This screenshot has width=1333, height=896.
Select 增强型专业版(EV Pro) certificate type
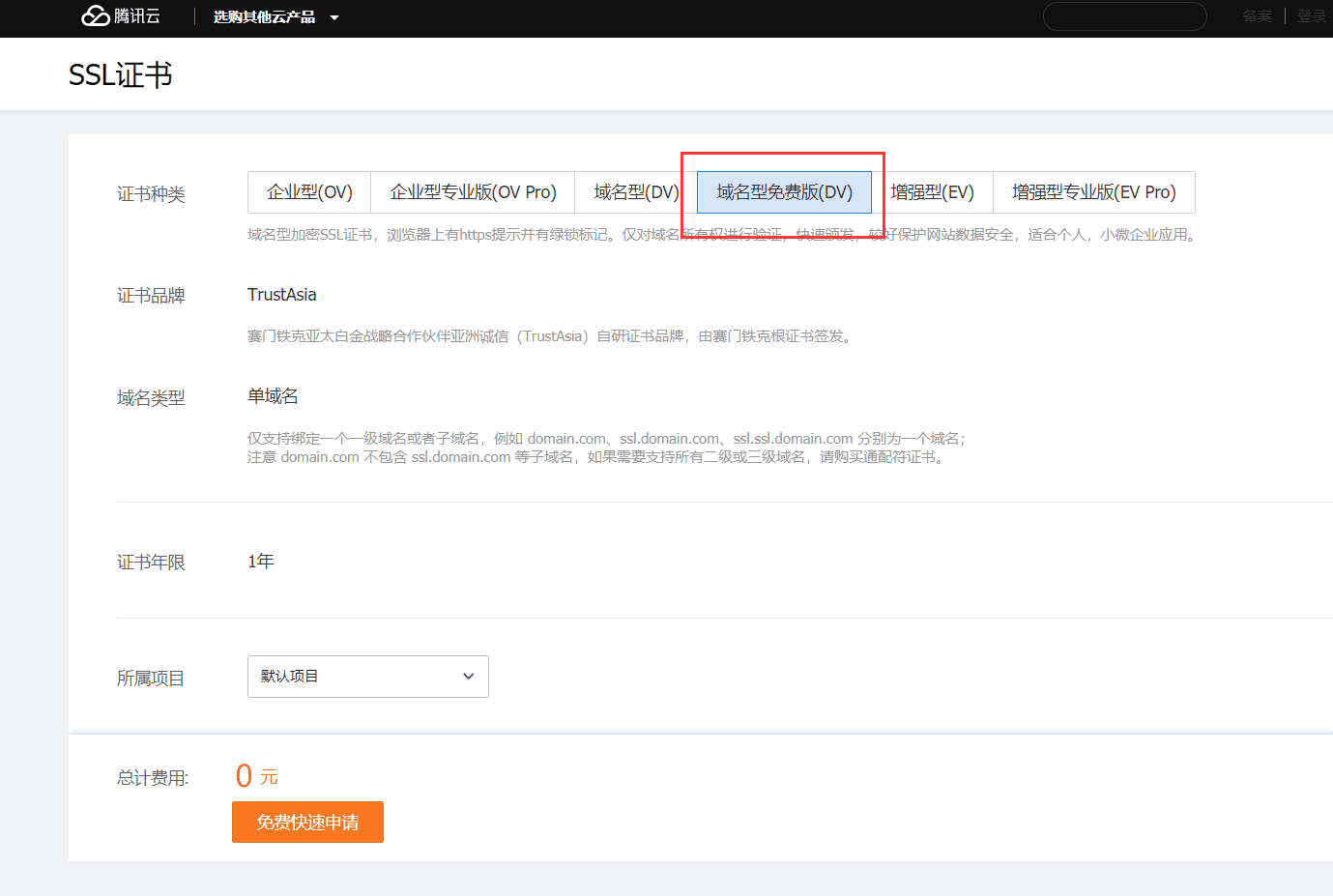(1093, 192)
